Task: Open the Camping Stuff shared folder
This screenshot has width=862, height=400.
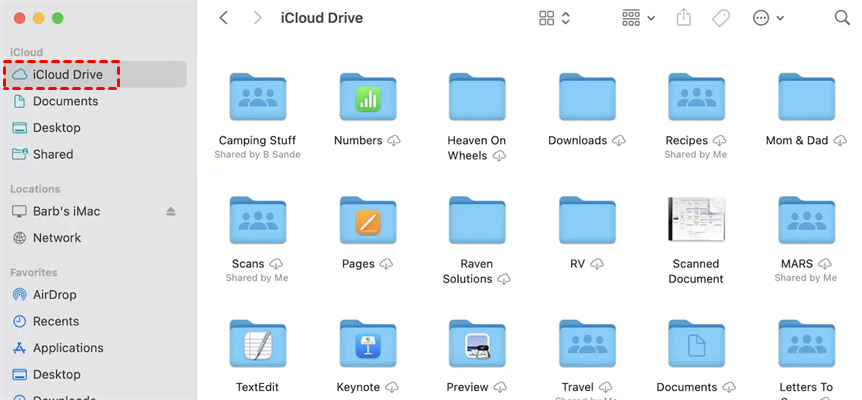Action: [x=258, y=97]
